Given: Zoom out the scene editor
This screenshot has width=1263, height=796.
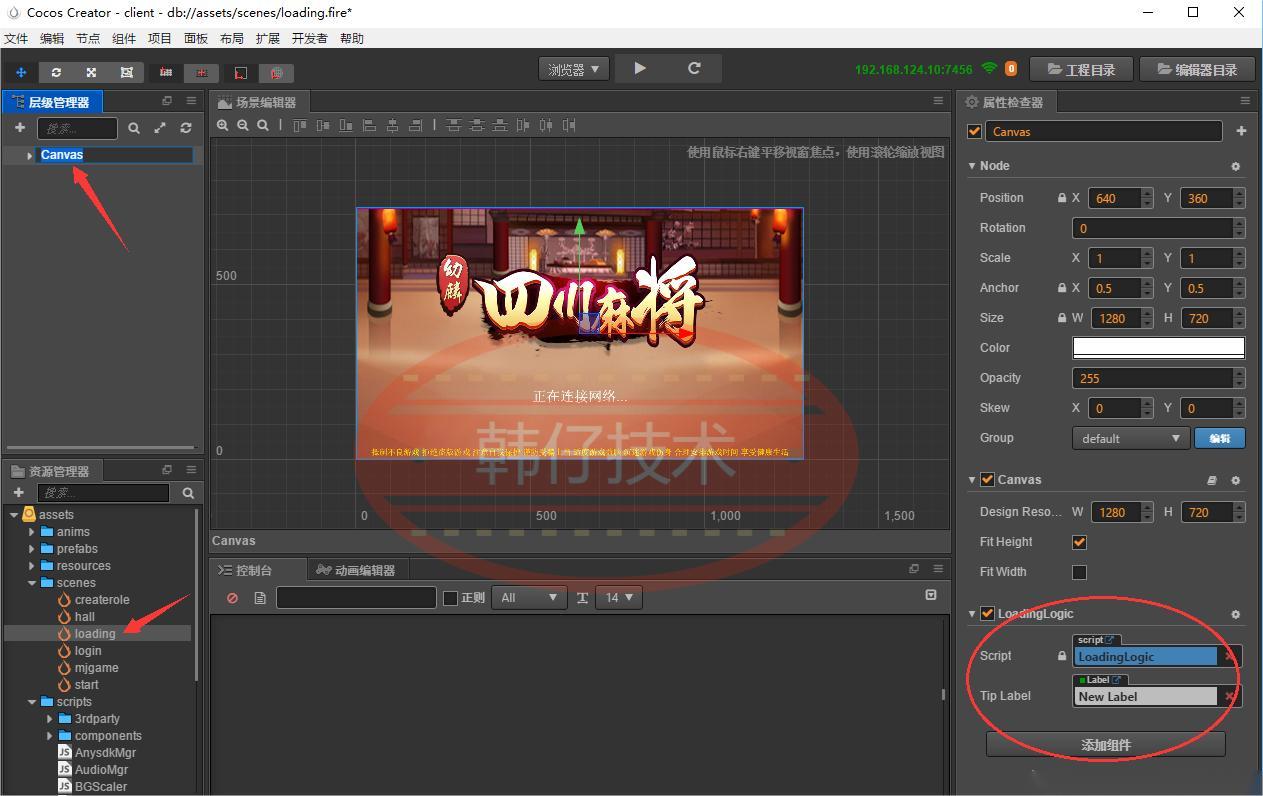Looking at the screenshot, I should point(243,125).
